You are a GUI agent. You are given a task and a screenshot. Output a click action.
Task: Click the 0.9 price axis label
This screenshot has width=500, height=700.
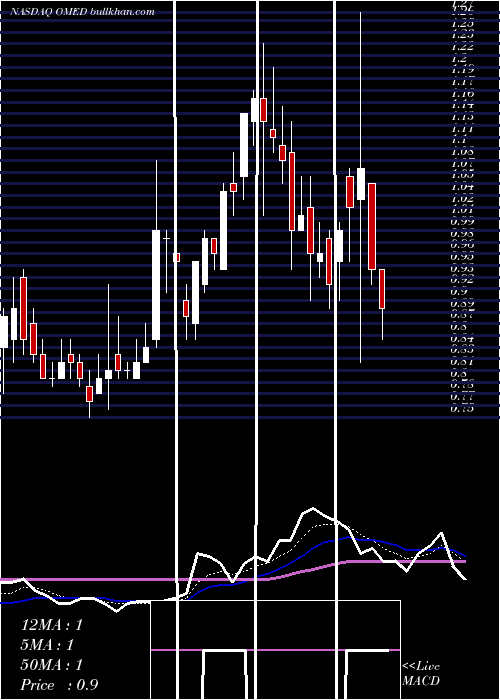pyautogui.click(x=459, y=292)
